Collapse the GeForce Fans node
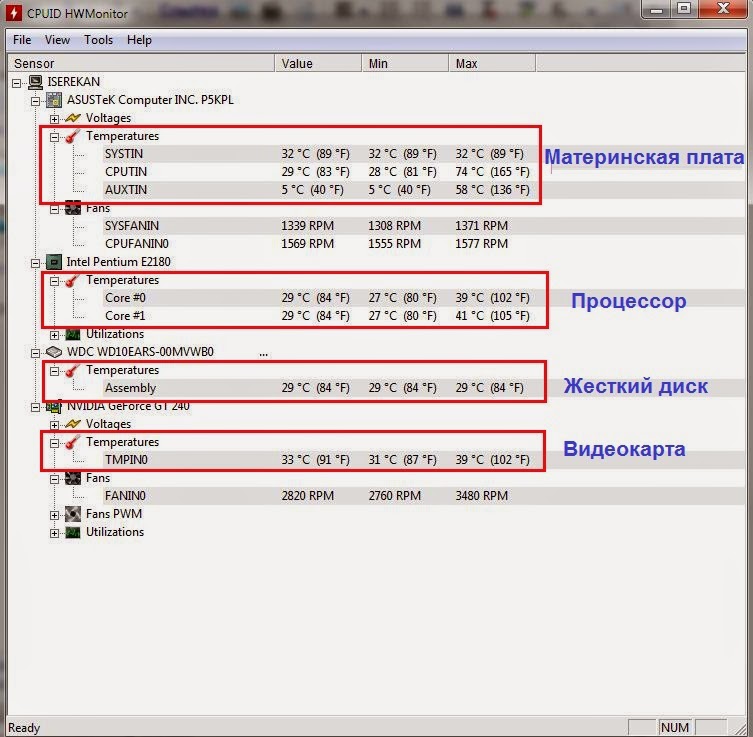The image size is (753, 737). tap(54, 479)
